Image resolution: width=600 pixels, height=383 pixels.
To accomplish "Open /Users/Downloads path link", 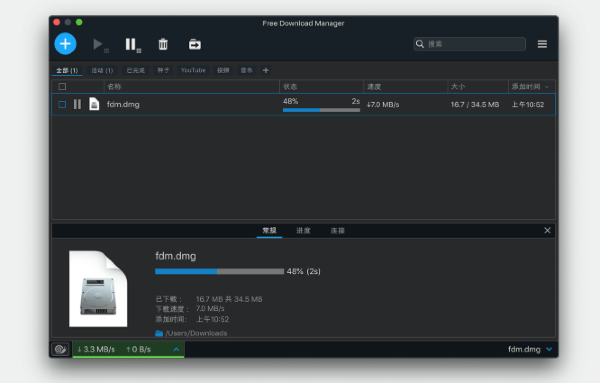I will pyautogui.click(x=196, y=333).
